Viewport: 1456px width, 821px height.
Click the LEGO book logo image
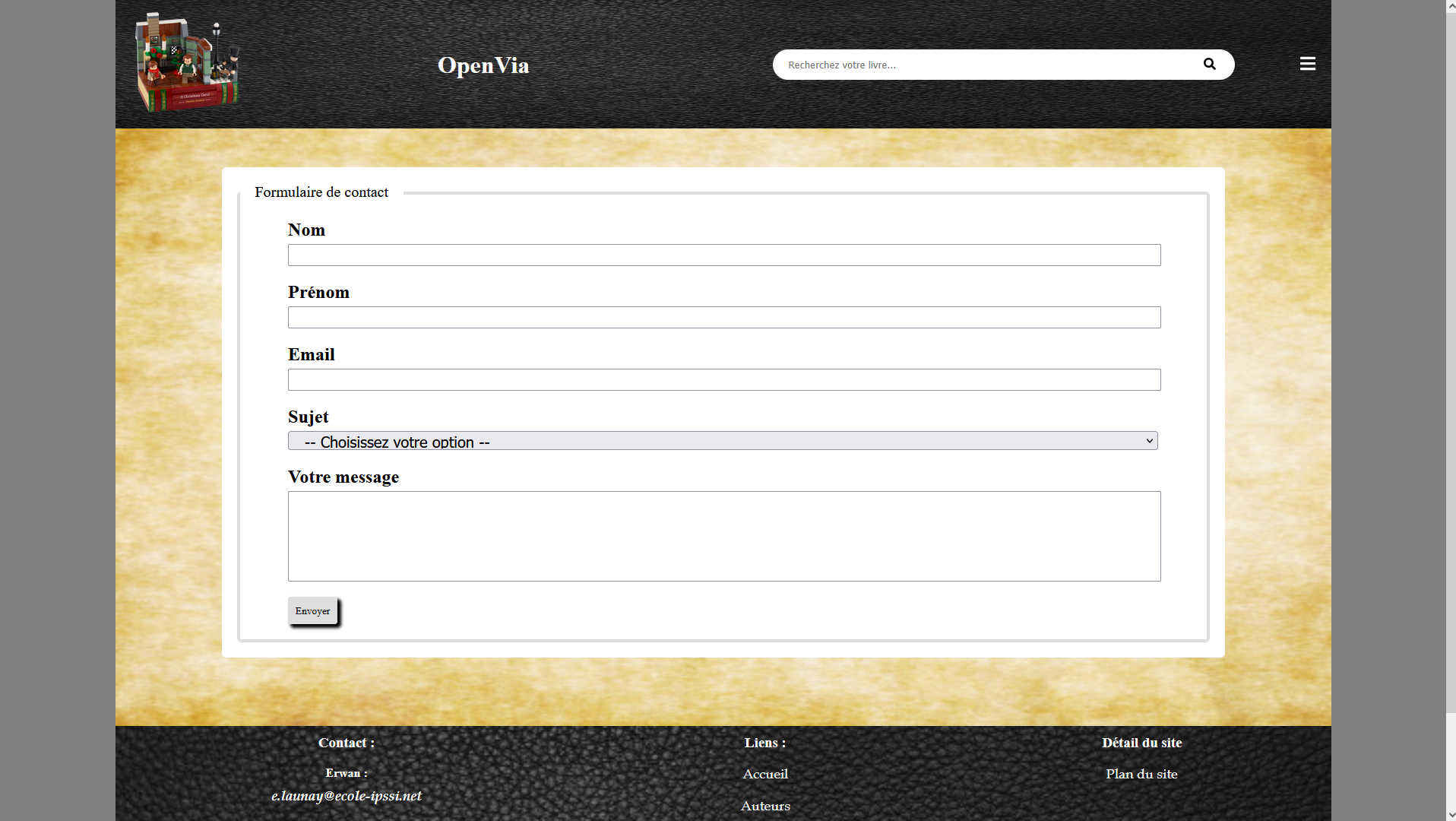click(x=187, y=63)
